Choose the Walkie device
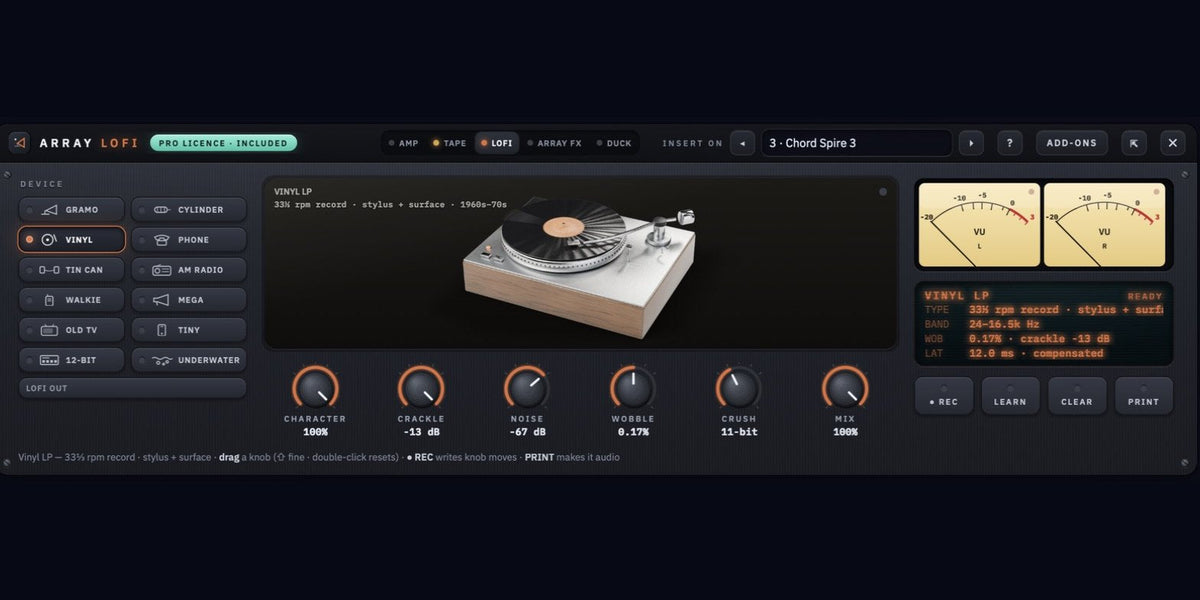Screen dimensions: 1200x600 click(x=72, y=300)
